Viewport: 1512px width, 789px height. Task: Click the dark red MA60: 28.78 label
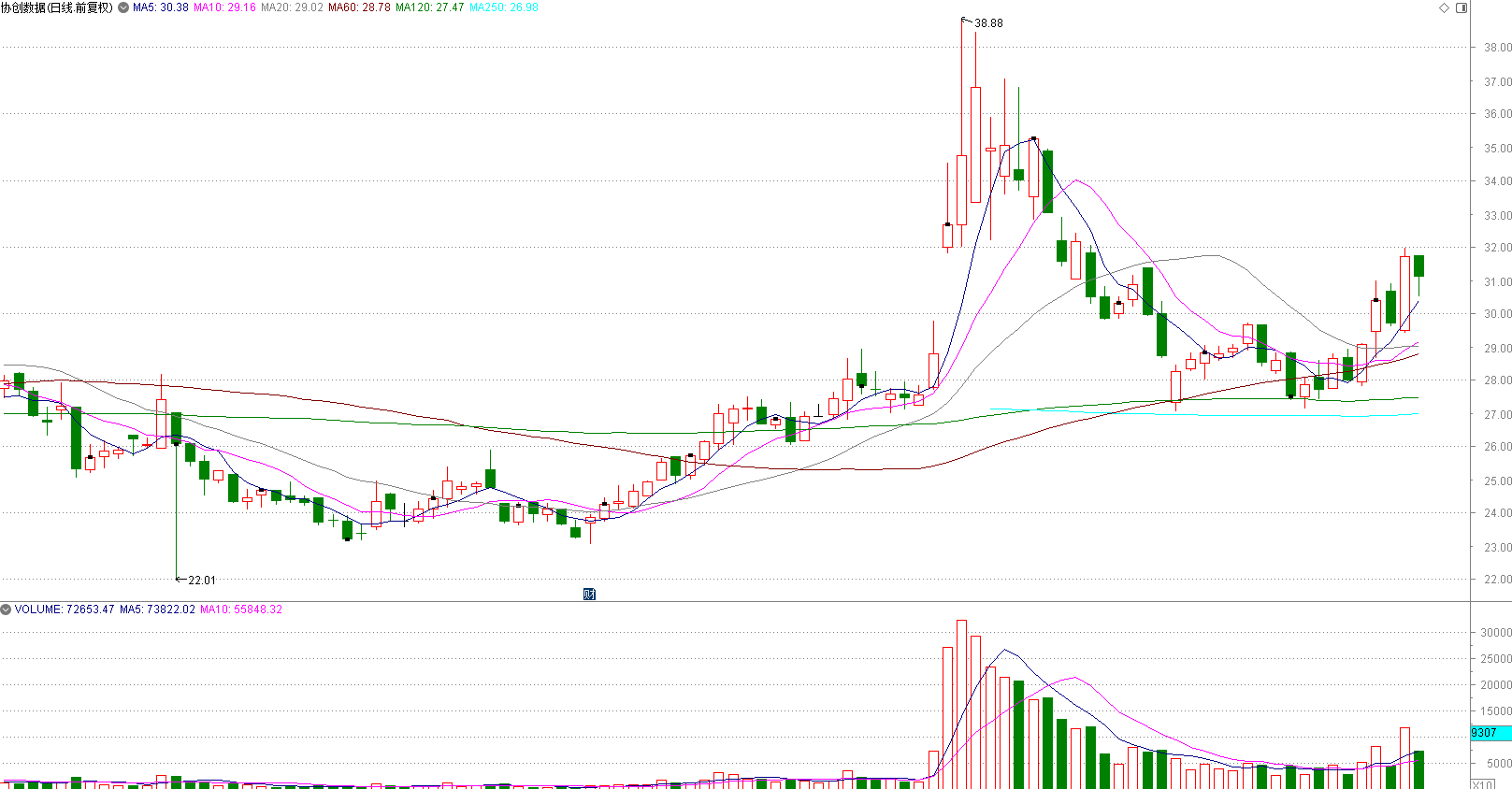(359, 7)
